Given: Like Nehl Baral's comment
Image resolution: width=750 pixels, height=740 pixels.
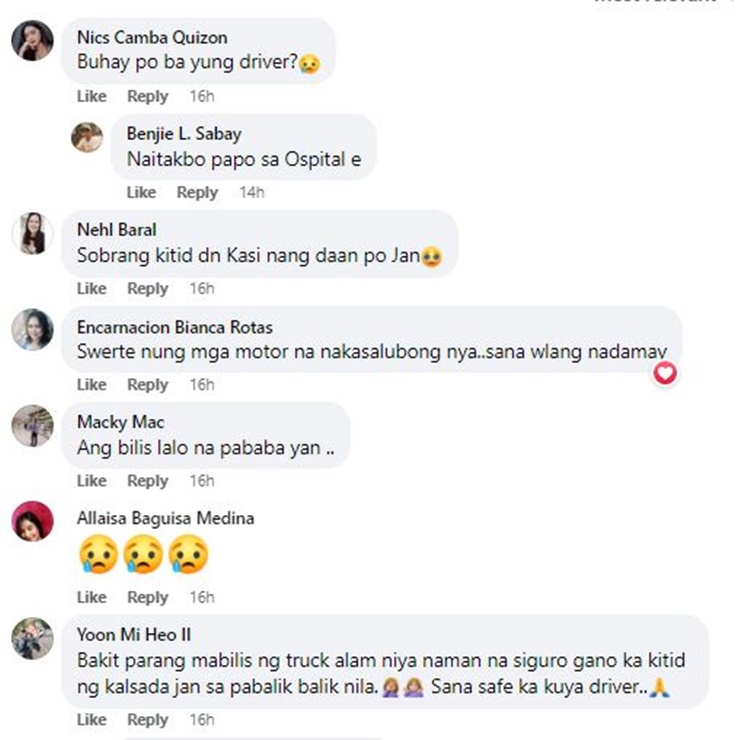Looking at the screenshot, I should [x=92, y=288].
